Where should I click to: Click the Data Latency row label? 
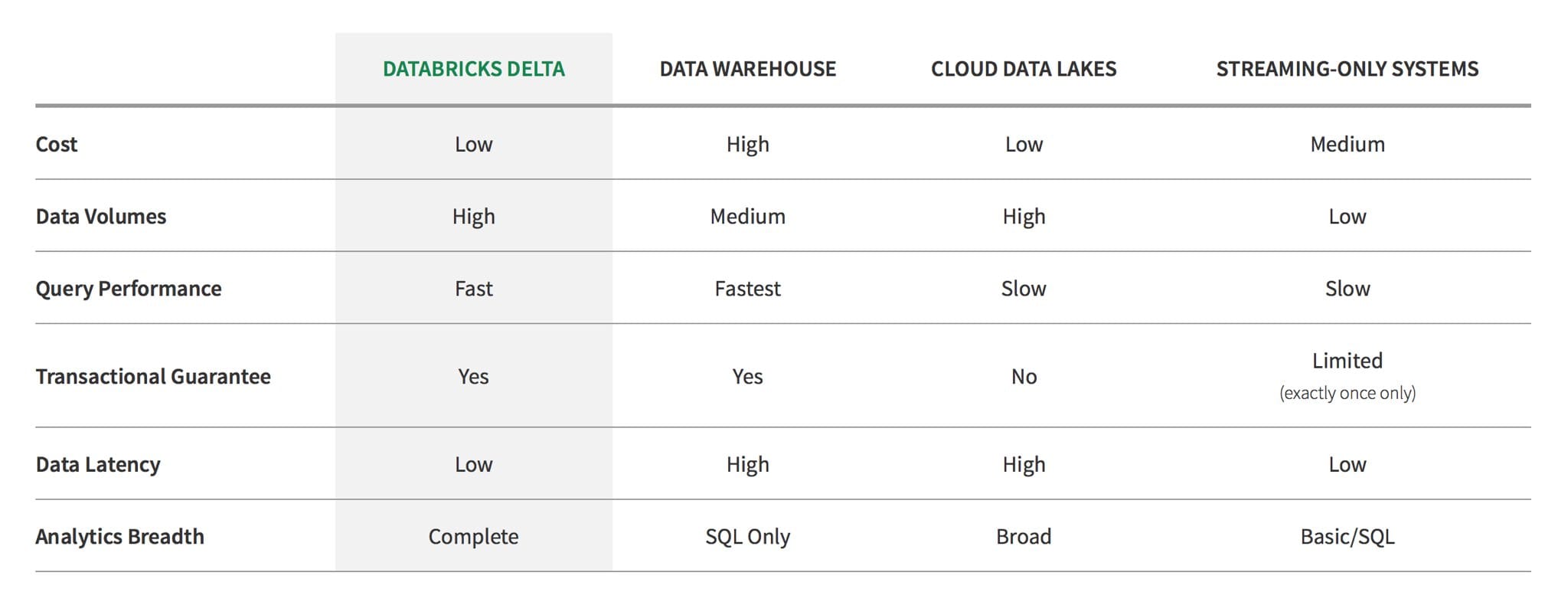point(98,464)
